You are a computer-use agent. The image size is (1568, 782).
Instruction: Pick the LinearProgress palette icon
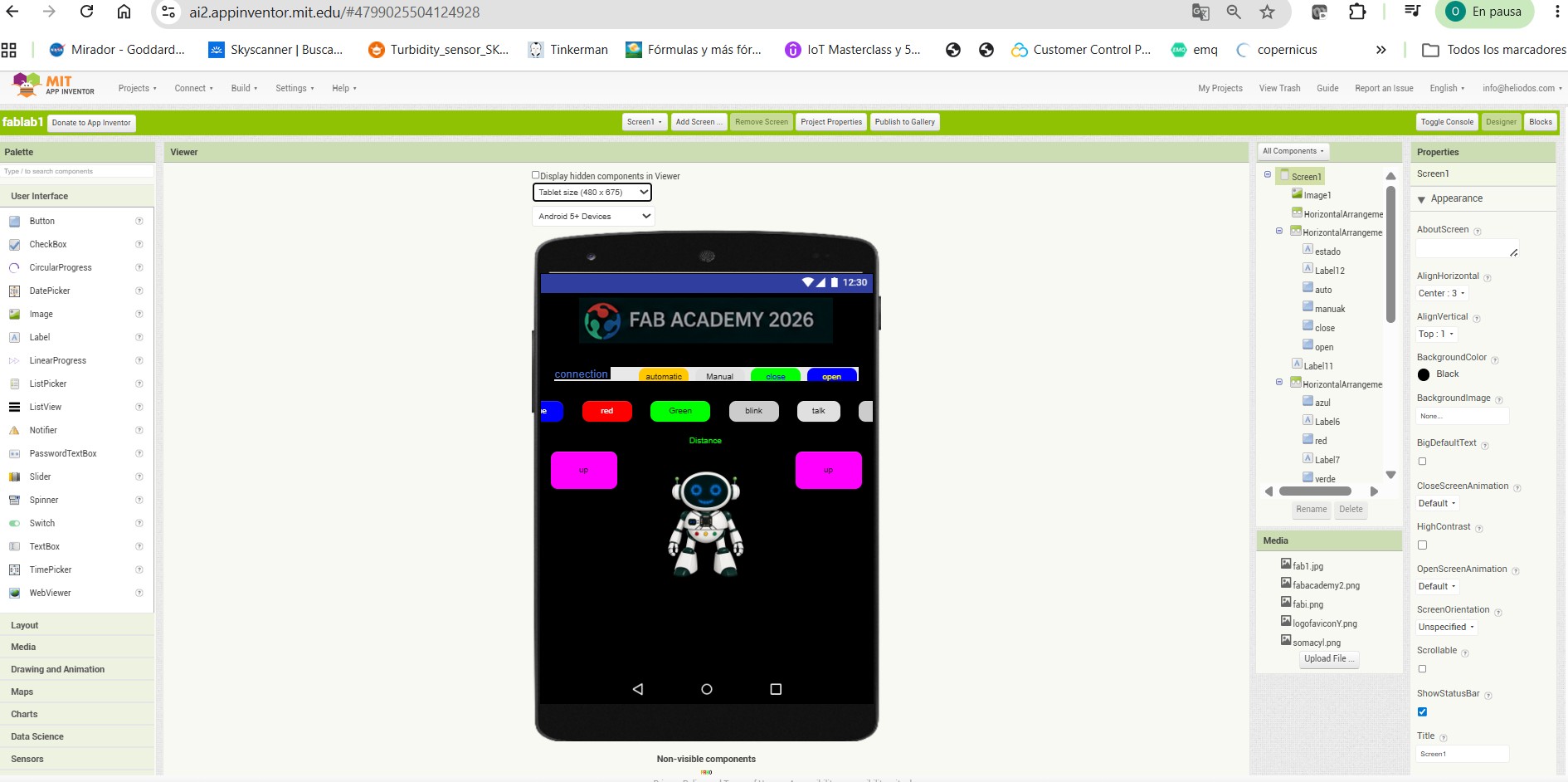14,360
